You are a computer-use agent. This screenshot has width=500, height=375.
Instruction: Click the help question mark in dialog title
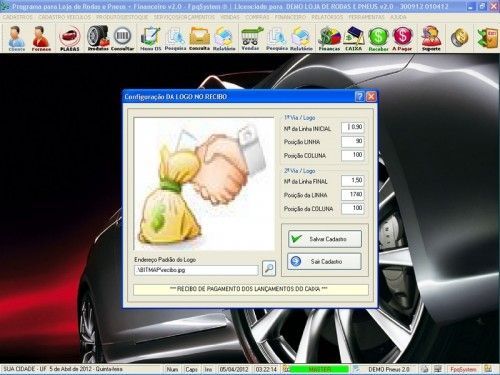pos(360,97)
